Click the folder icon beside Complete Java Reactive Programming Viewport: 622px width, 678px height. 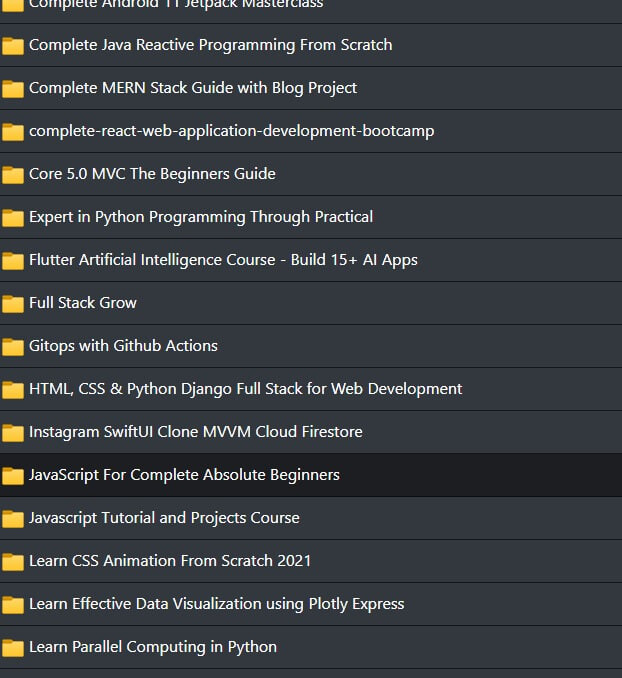[13, 45]
